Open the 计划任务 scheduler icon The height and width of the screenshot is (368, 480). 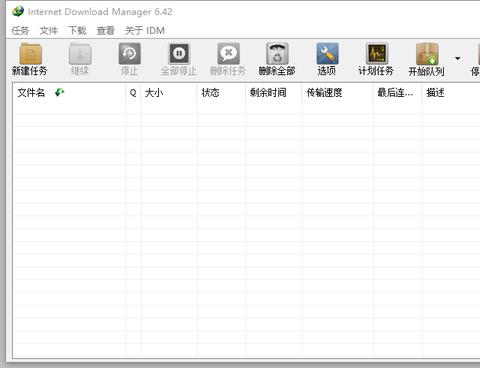pos(377,54)
